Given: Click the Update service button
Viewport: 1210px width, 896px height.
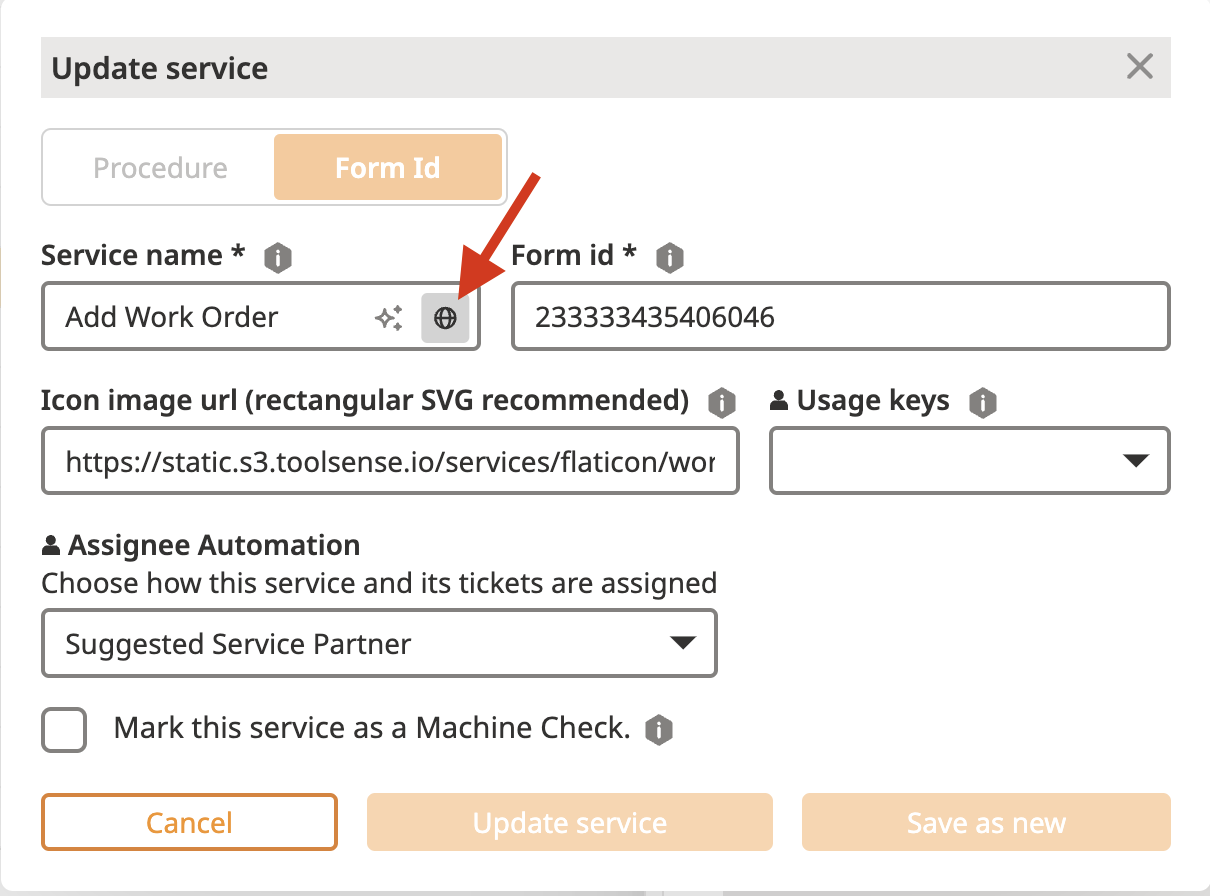Looking at the screenshot, I should [x=569, y=822].
